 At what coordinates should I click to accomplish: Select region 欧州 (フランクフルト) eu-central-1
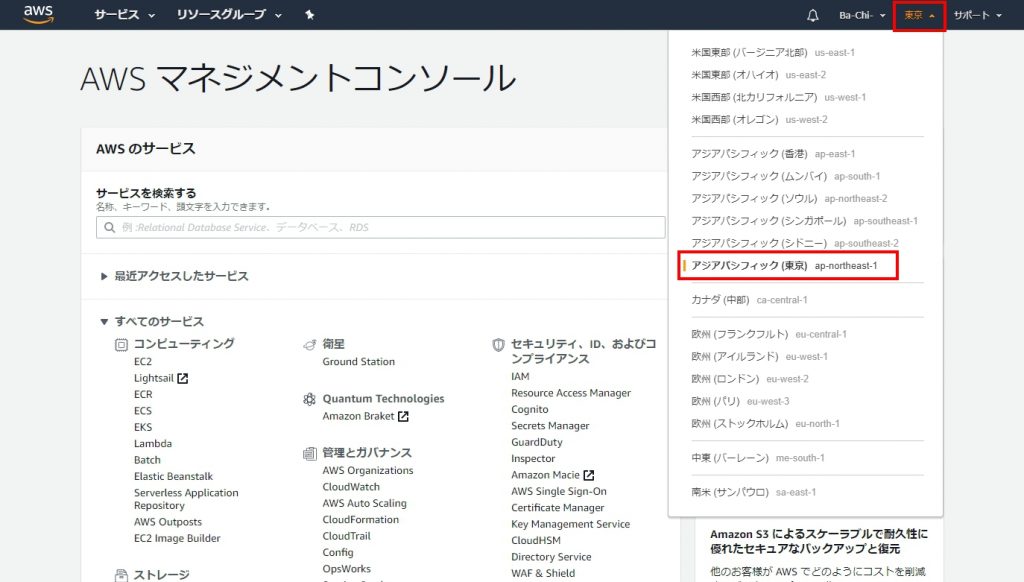pyautogui.click(x=769, y=334)
